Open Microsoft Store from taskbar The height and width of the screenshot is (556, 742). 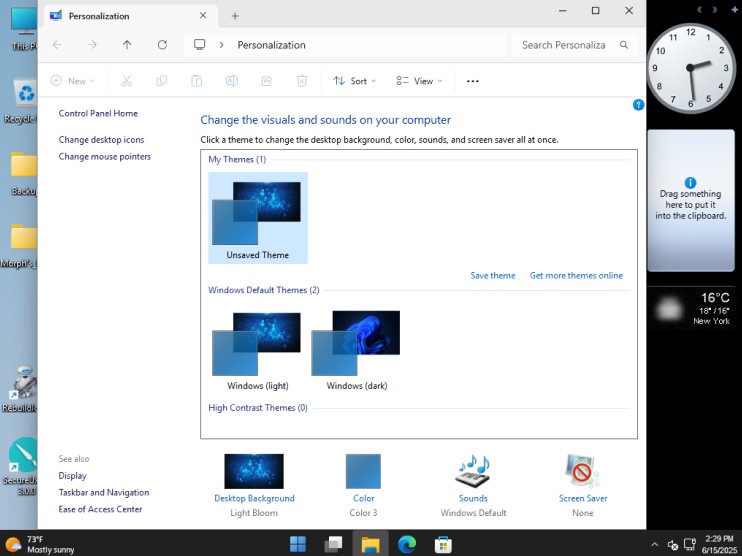(443, 544)
